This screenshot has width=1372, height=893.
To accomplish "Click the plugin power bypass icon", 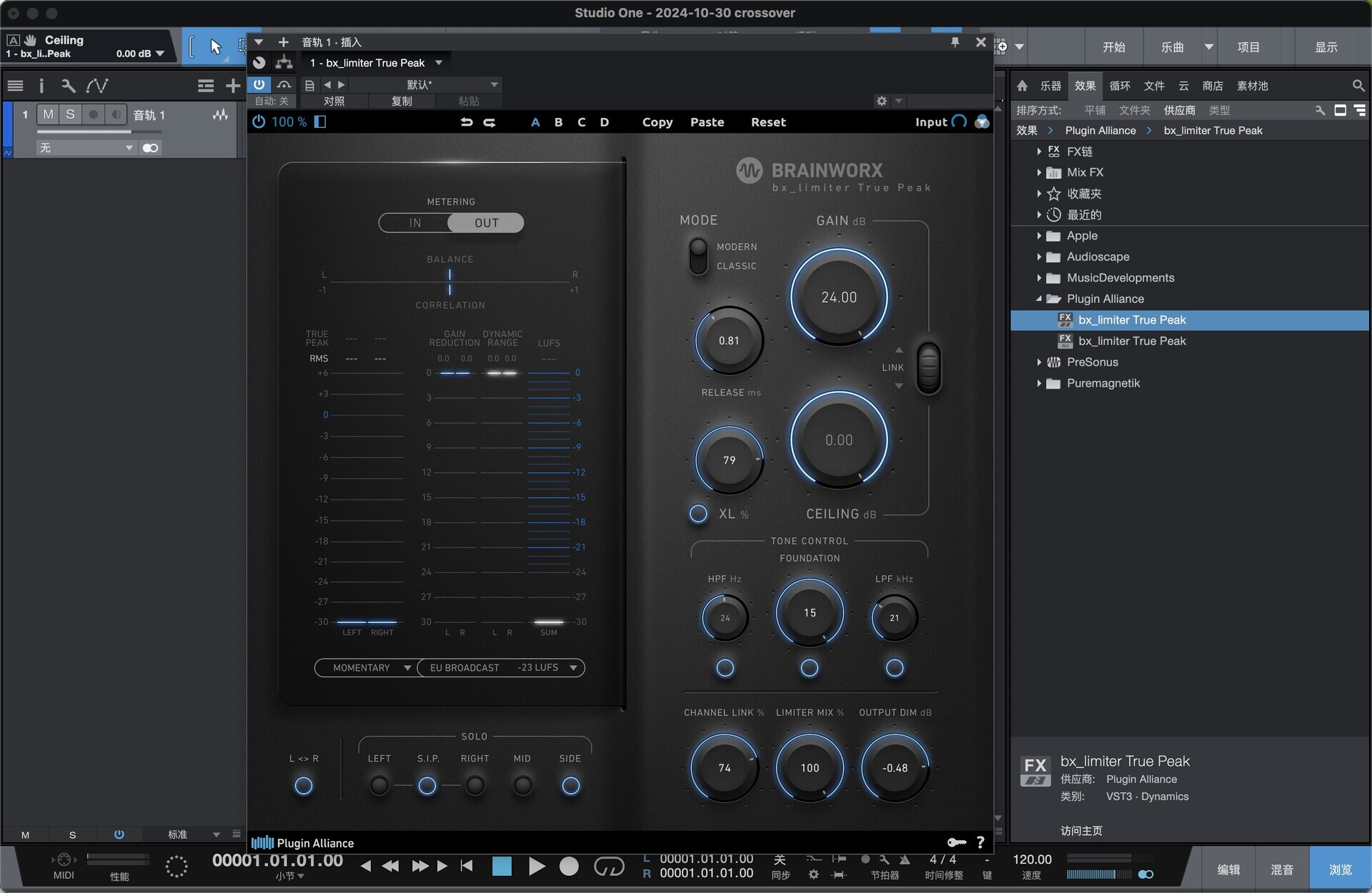I will pyautogui.click(x=259, y=122).
